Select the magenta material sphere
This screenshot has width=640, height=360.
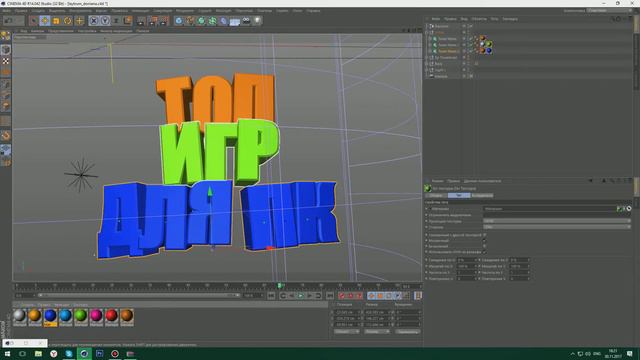[x=96, y=316]
